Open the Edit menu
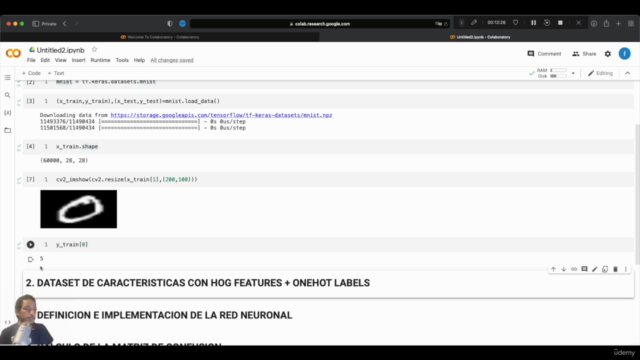Screen dimensions: 640x360 45,60
